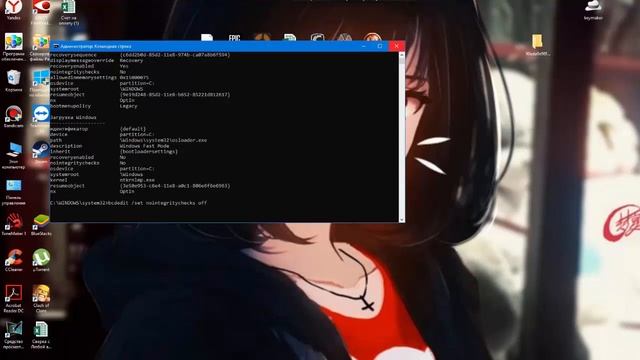Click the 'inherit {bootloadersettings}' line
The height and width of the screenshot is (360, 640).
coord(114,151)
